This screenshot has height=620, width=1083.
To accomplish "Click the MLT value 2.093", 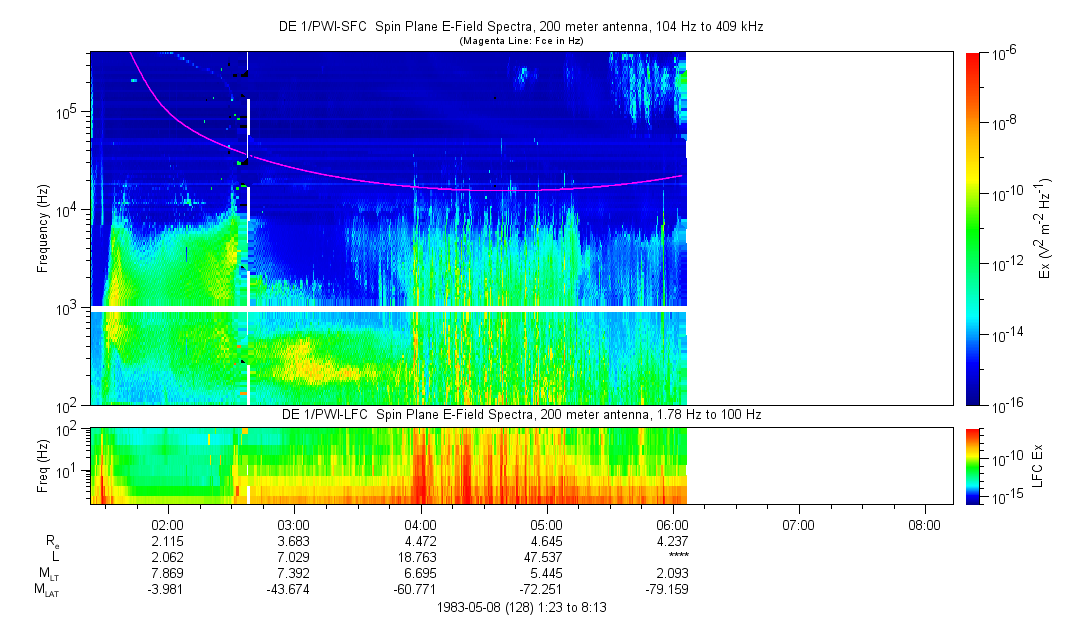I will (672, 573).
